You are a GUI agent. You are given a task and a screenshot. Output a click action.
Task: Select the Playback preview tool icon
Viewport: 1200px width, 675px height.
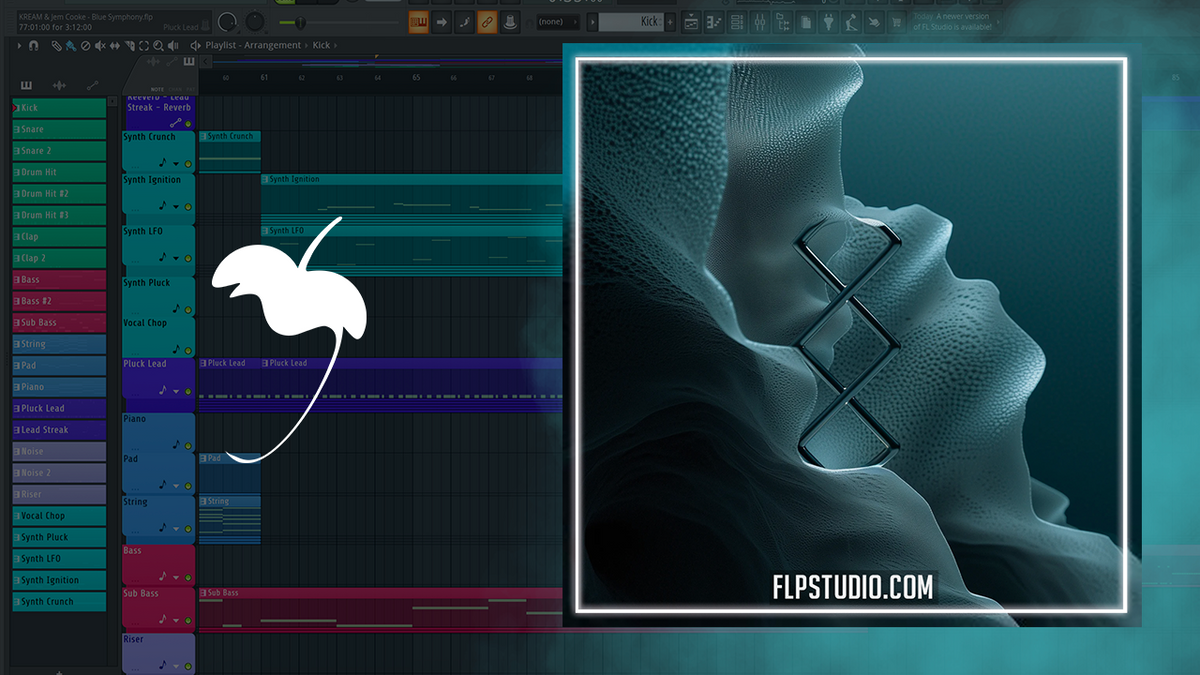[x=173, y=46]
